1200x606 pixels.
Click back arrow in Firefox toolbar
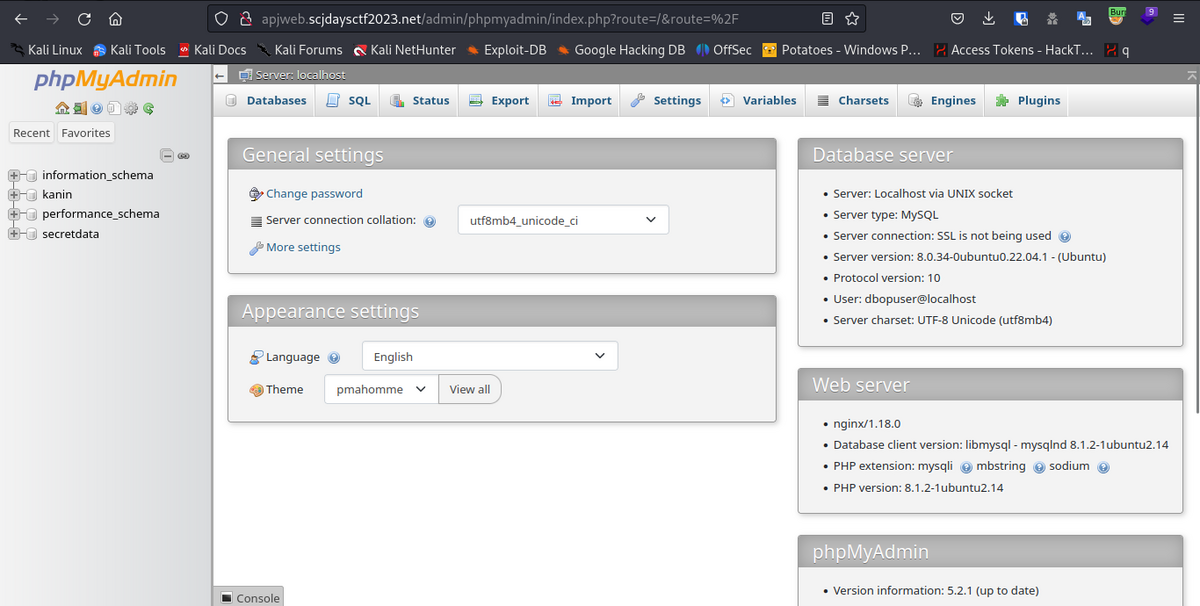coord(20,18)
